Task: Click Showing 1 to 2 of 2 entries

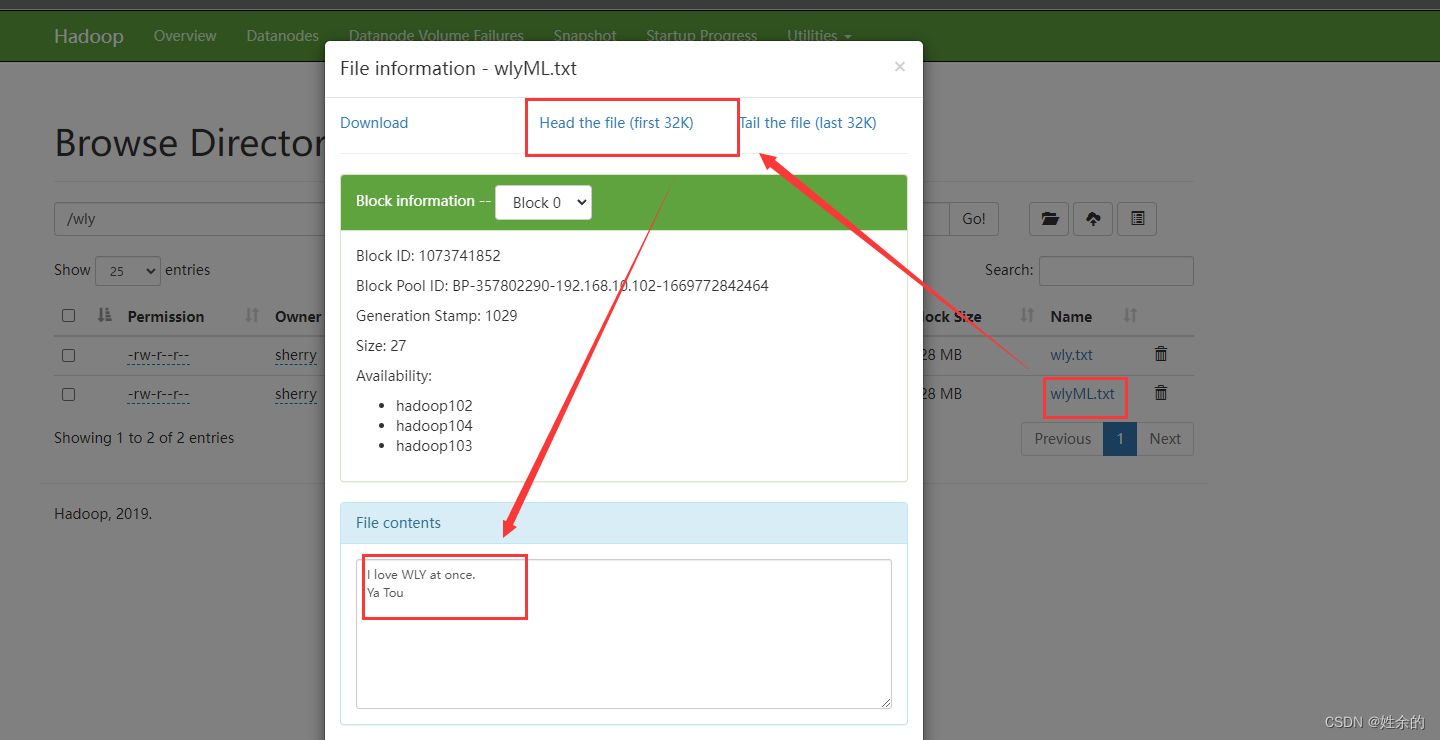Action: pos(144,438)
